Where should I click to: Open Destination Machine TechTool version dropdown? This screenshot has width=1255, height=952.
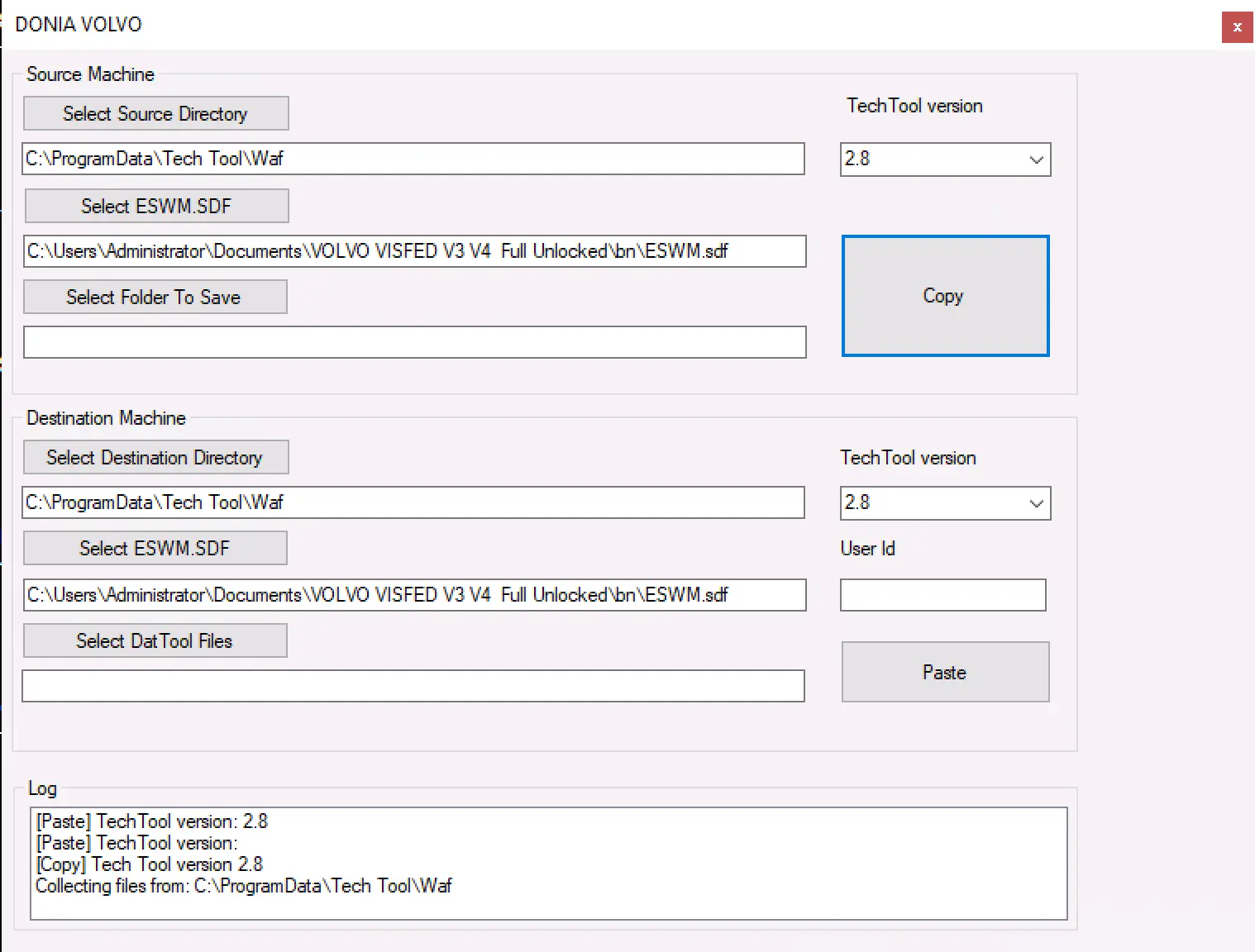pos(1035,503)
